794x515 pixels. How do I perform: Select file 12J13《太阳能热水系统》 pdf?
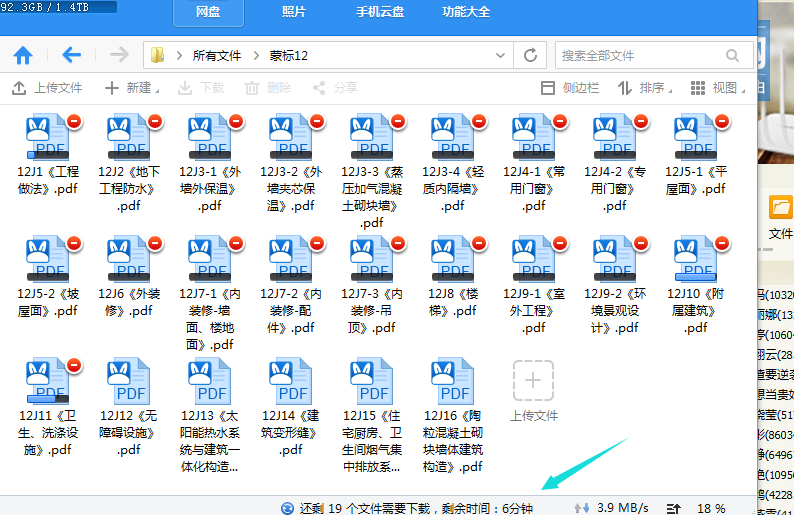point(210,416)
